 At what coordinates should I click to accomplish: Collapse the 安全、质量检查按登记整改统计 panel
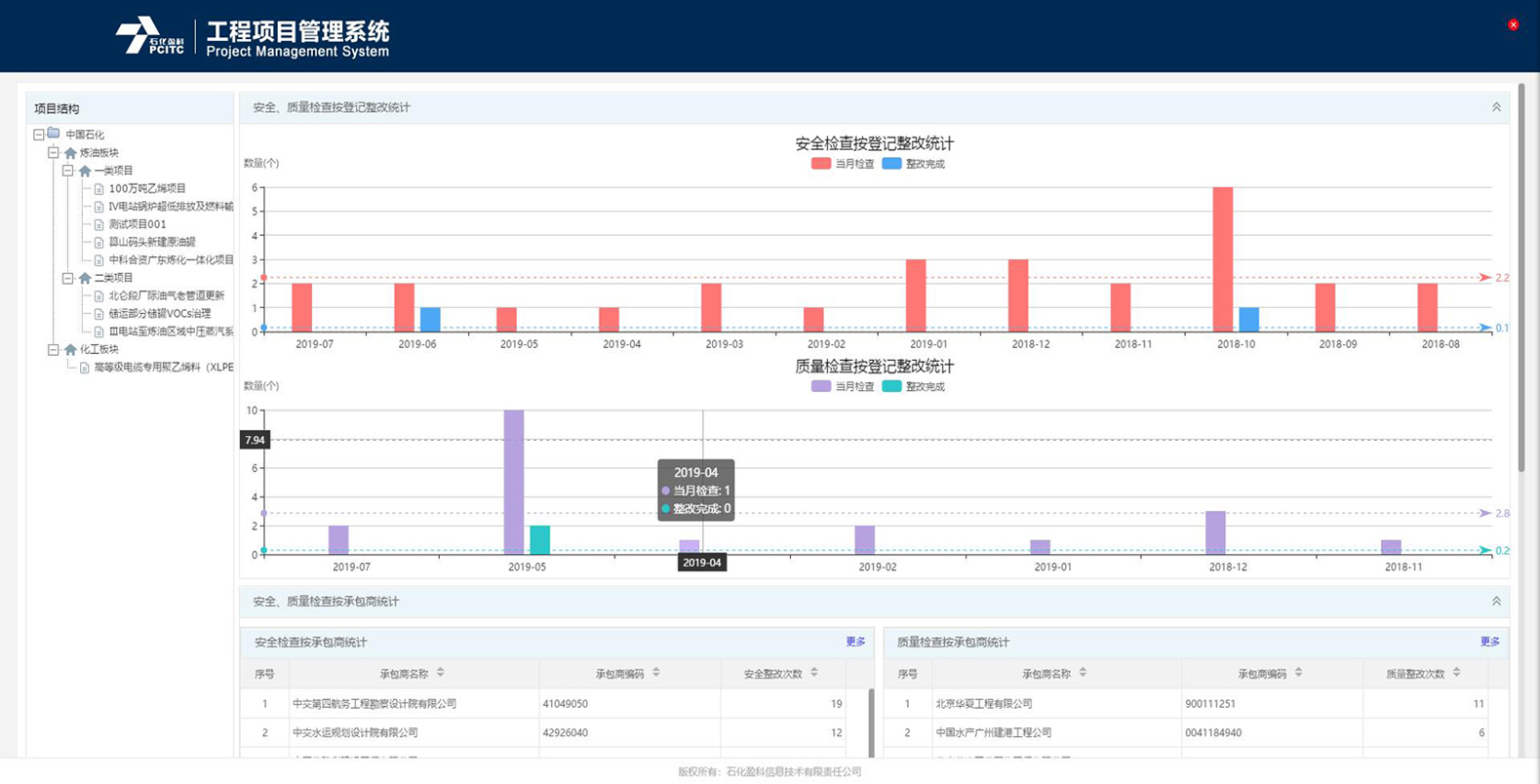[1496, 107]
